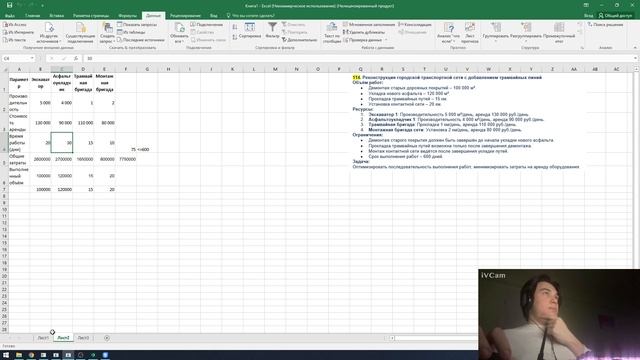The height and width of the screenshot is (360, 640).
Task: Click Консолидация in the ribbon
Action: coord(415,24)
